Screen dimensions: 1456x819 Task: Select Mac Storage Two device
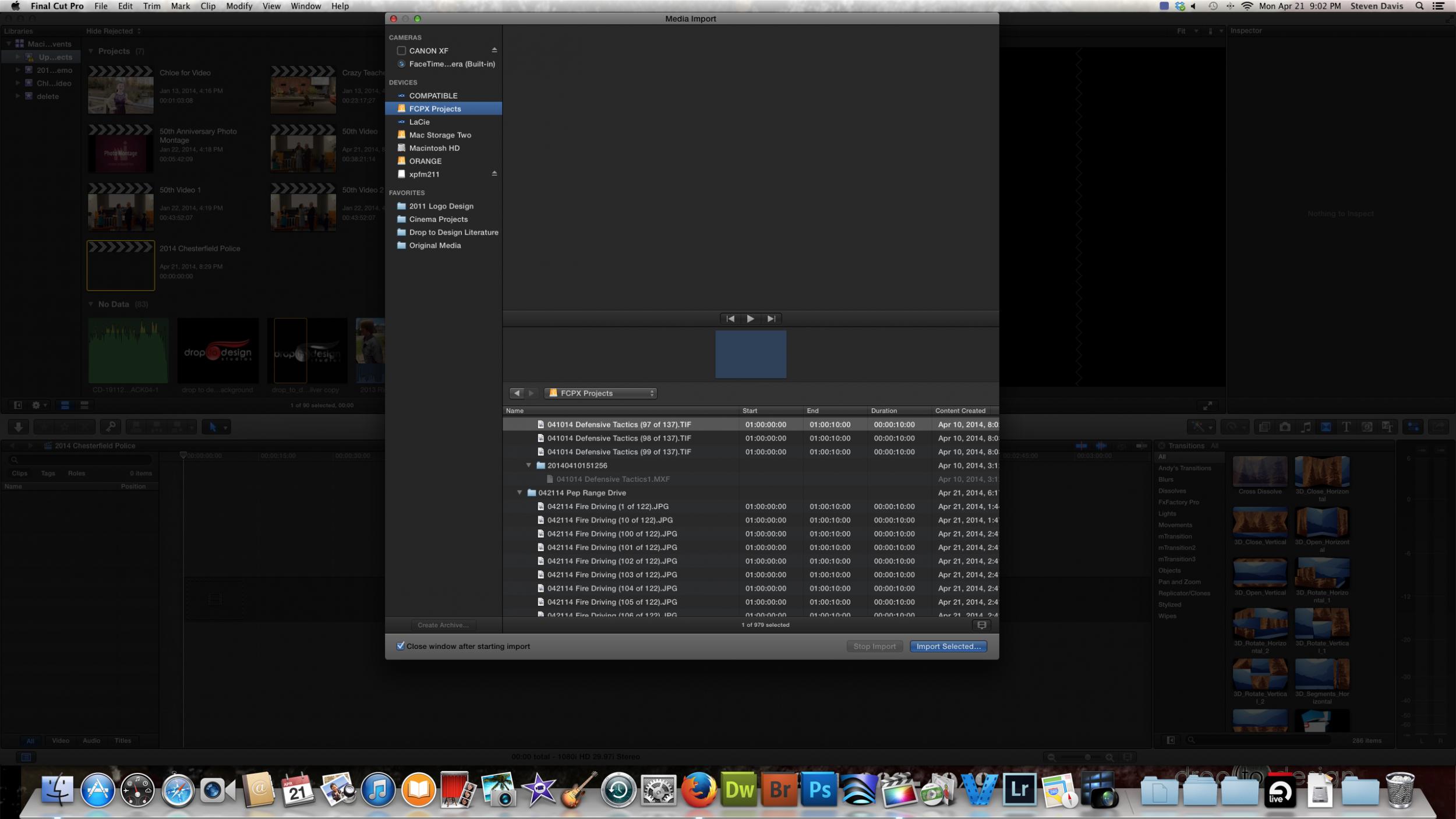[440, 135]
